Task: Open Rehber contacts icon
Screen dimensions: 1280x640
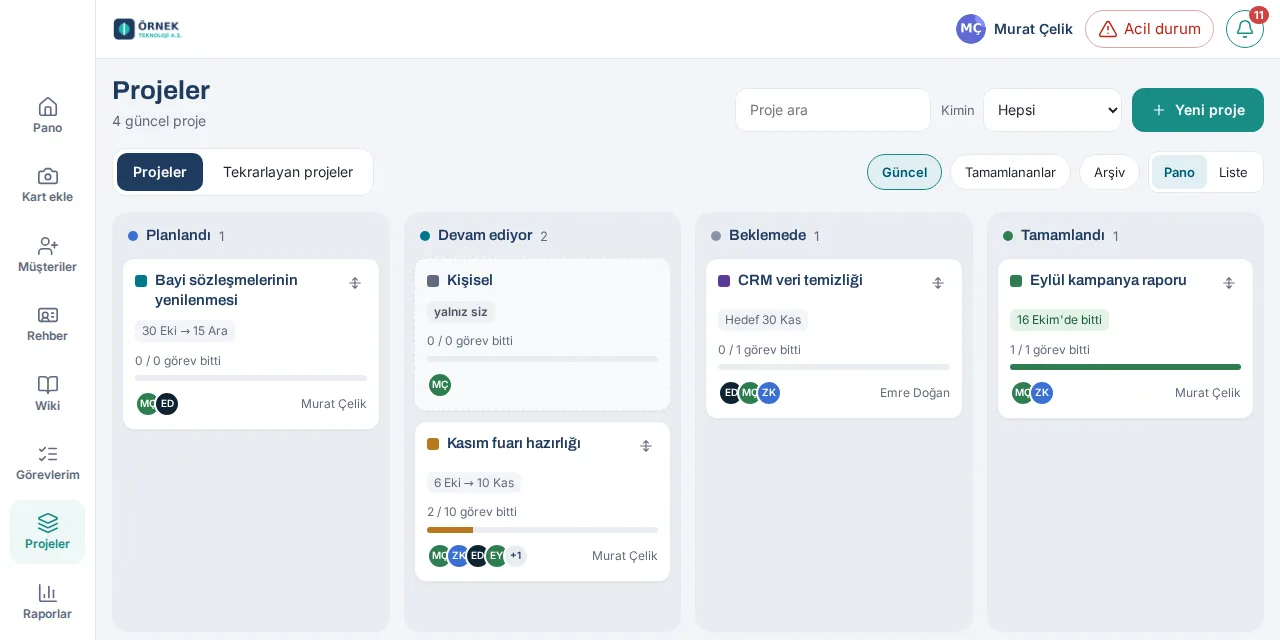Action: point(47,315)
